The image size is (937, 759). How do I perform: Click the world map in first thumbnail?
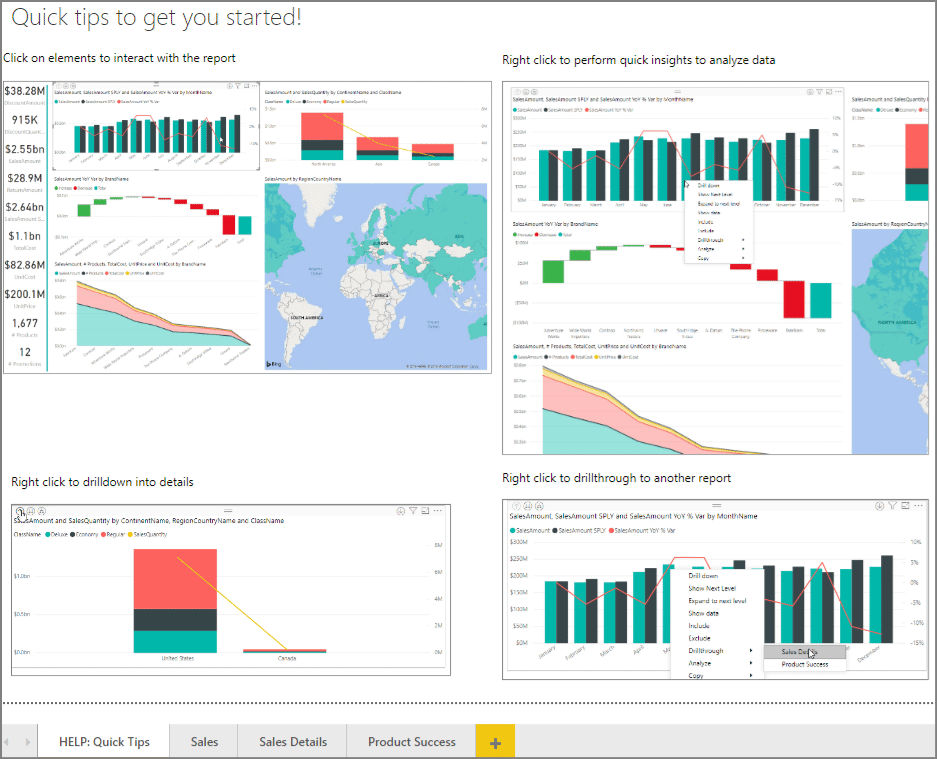coord(376,277)
